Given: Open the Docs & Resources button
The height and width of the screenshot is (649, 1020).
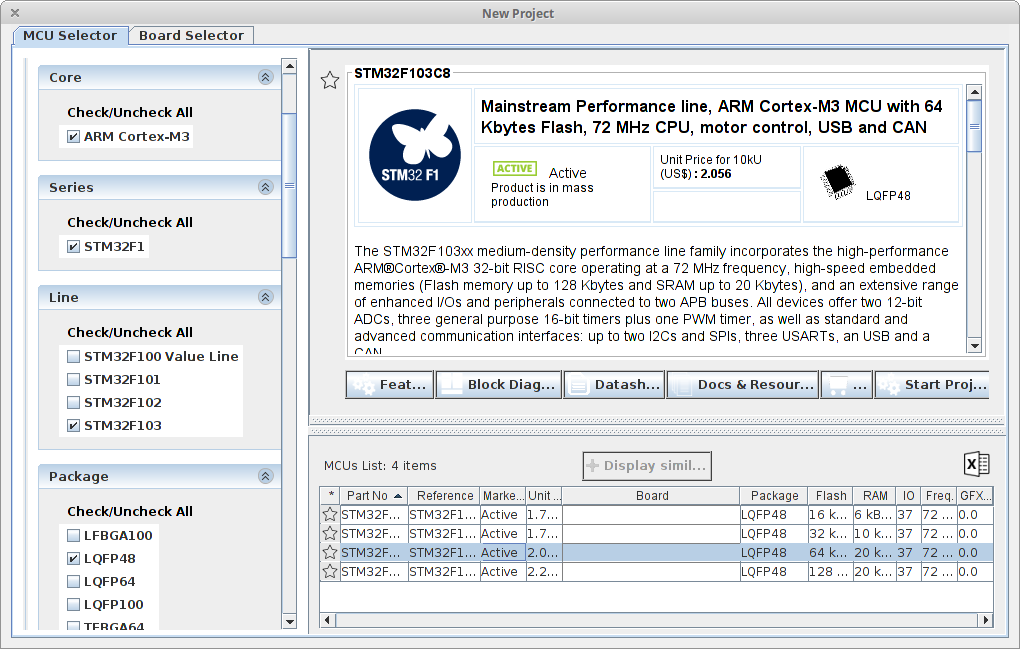Looking at the screenshot, I should (x=743, y=384).
